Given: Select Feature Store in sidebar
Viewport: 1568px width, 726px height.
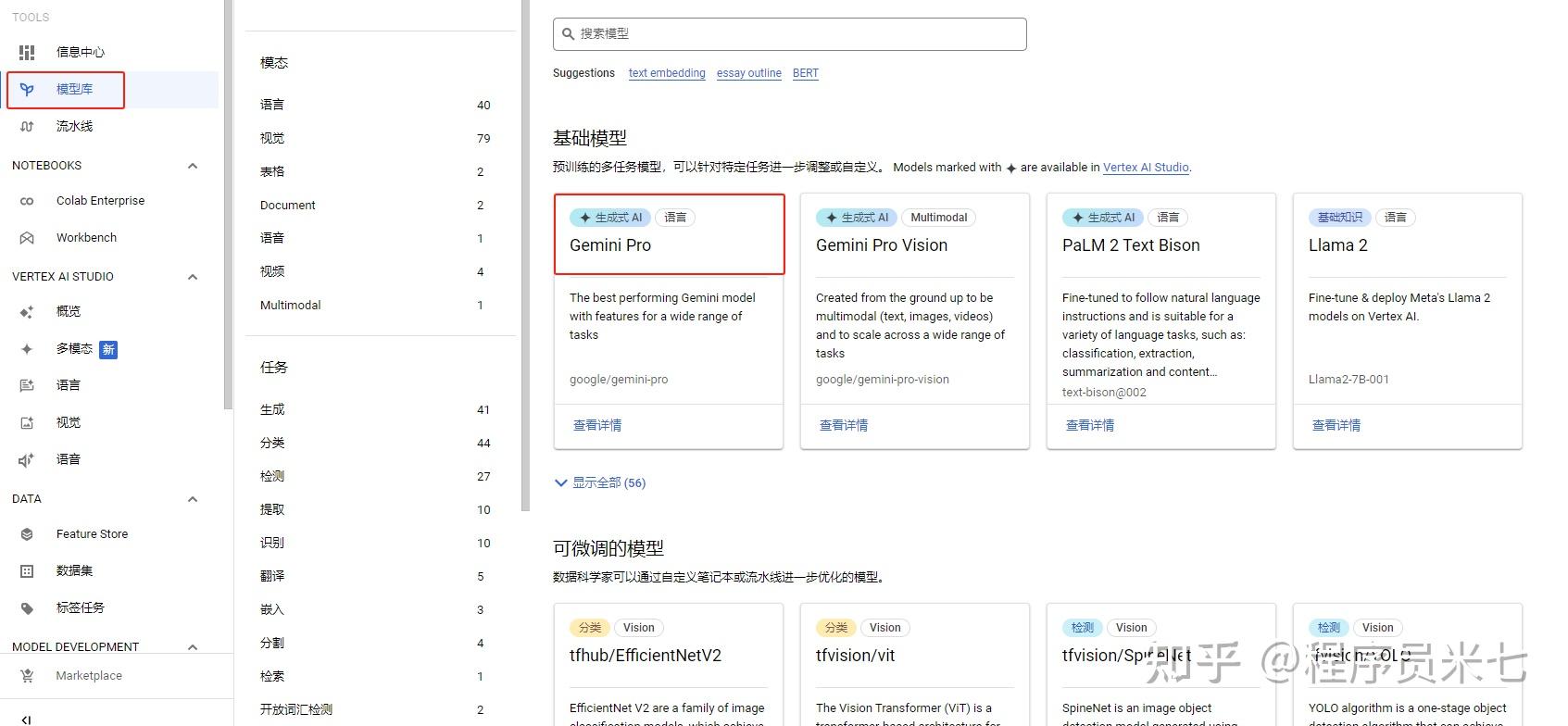Looking at the screenshot, I should tap(111, 534).
